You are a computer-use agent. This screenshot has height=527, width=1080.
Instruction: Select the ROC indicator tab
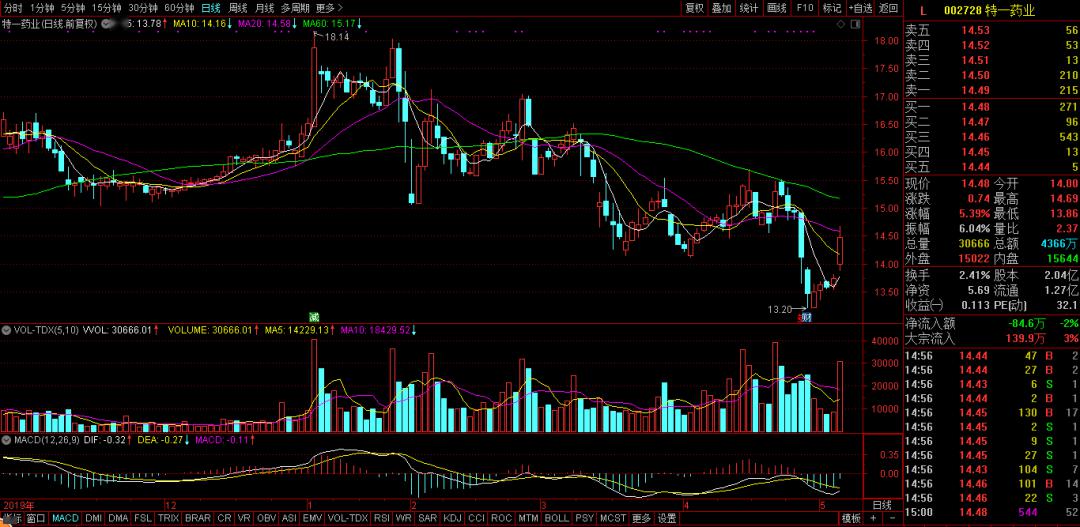pyautogui.click(x=501, y=518)
